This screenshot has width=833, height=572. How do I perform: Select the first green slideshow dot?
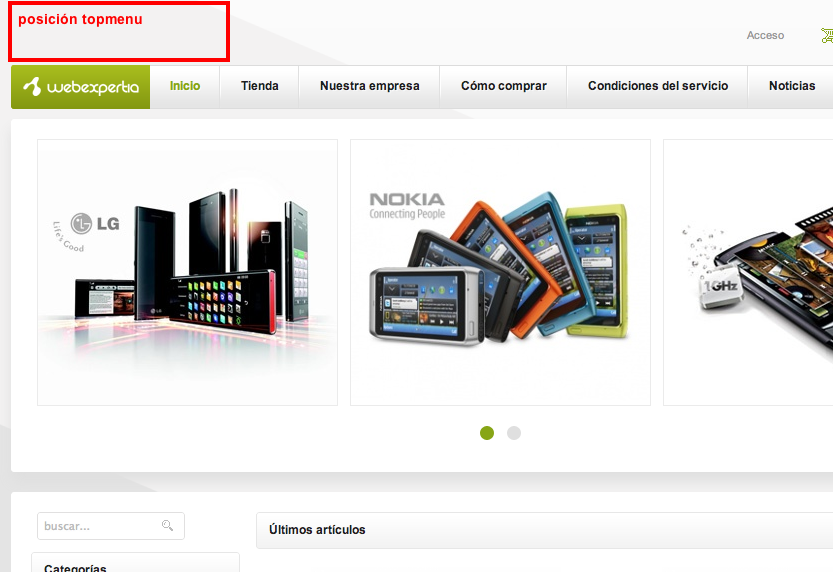coord(487,433)
